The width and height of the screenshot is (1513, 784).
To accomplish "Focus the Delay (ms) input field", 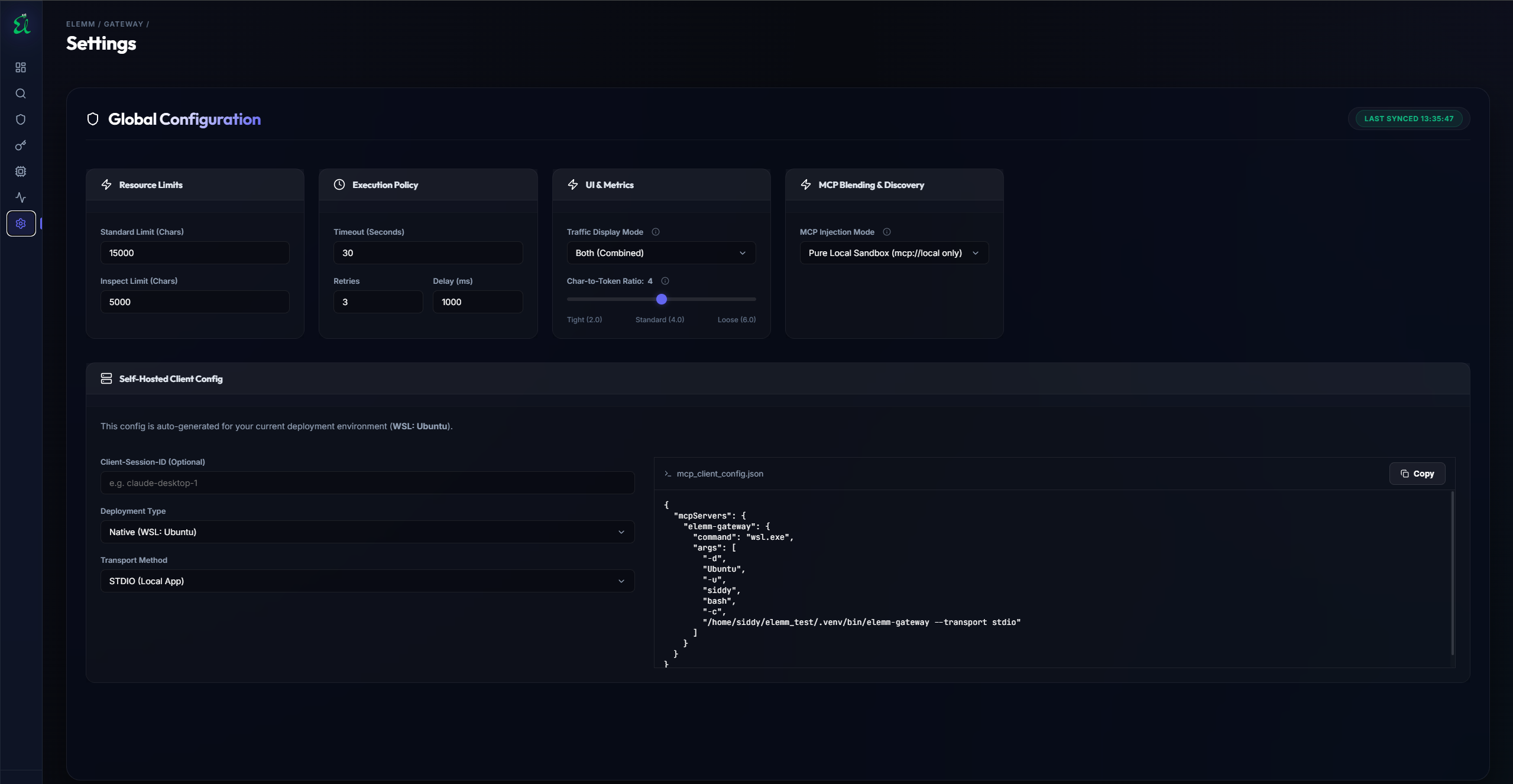I will 478,302.
